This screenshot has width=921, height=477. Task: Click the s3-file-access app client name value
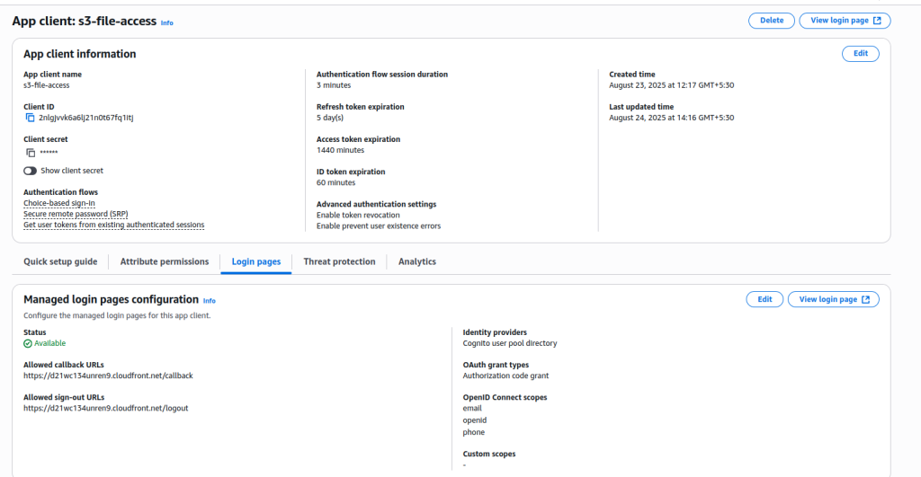46,85
